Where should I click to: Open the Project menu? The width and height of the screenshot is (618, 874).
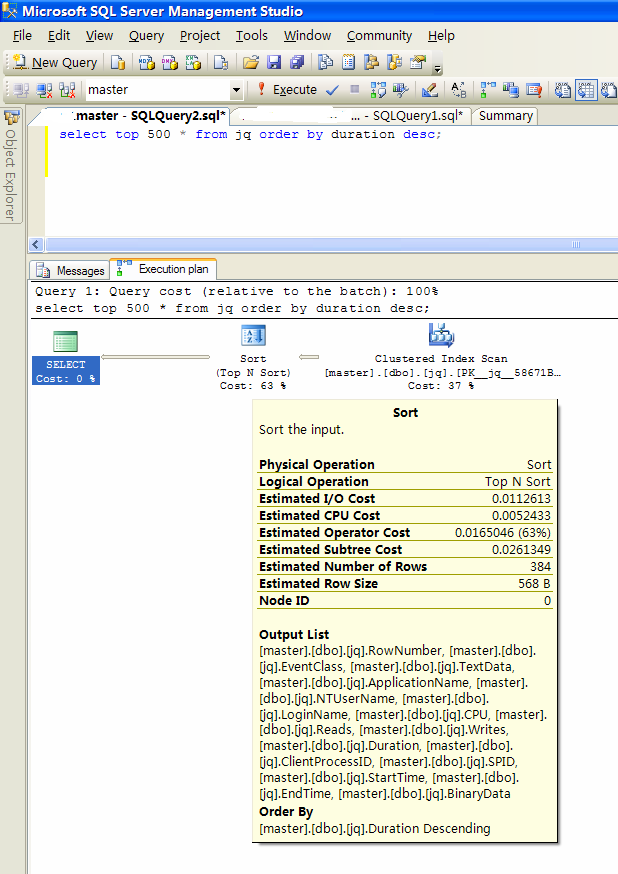(x=199, y=36)
